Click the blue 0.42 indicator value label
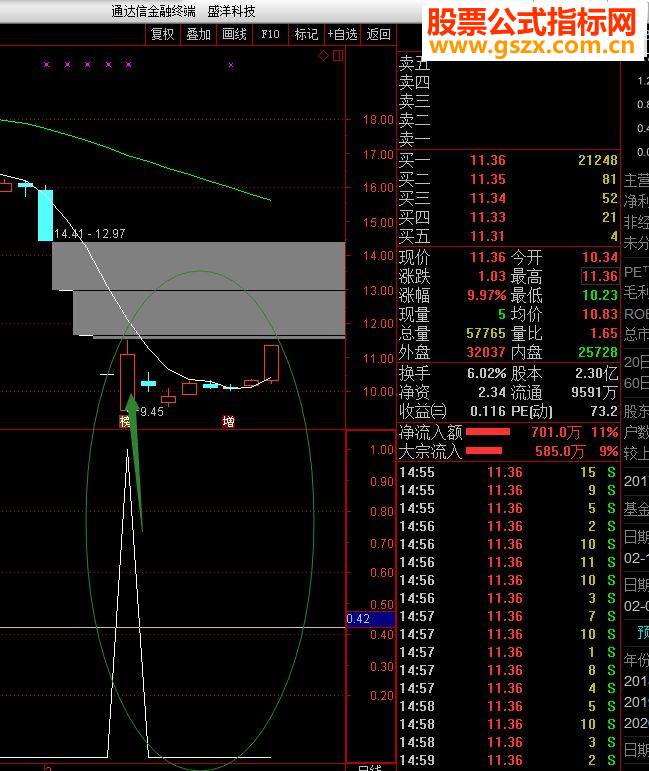The width and height of the screenshot is (649, 771). 371,619
